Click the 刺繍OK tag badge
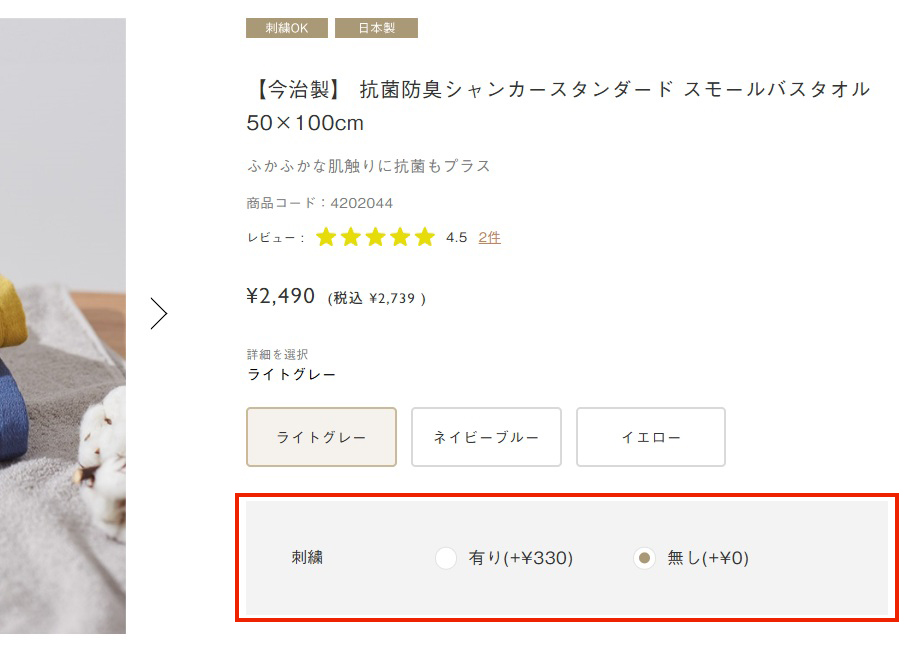Screen dimensions: 907x655 (286, 28)
